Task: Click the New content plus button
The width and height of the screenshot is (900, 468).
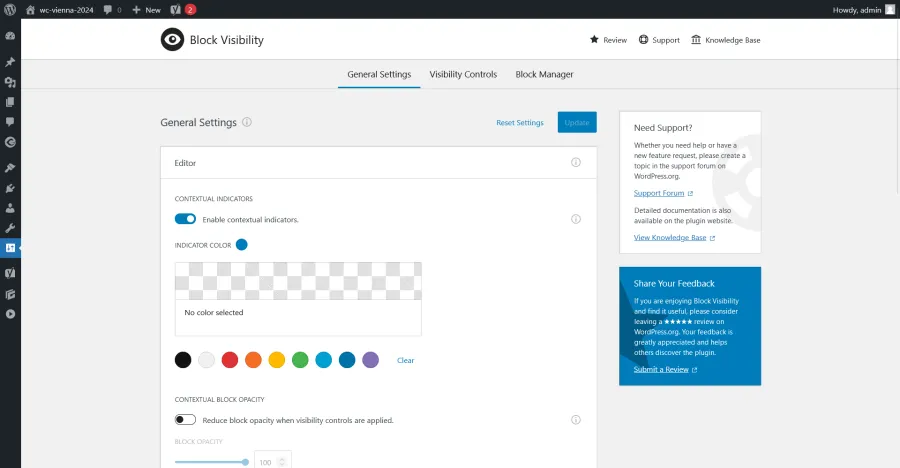Action: tap(146, 10)
